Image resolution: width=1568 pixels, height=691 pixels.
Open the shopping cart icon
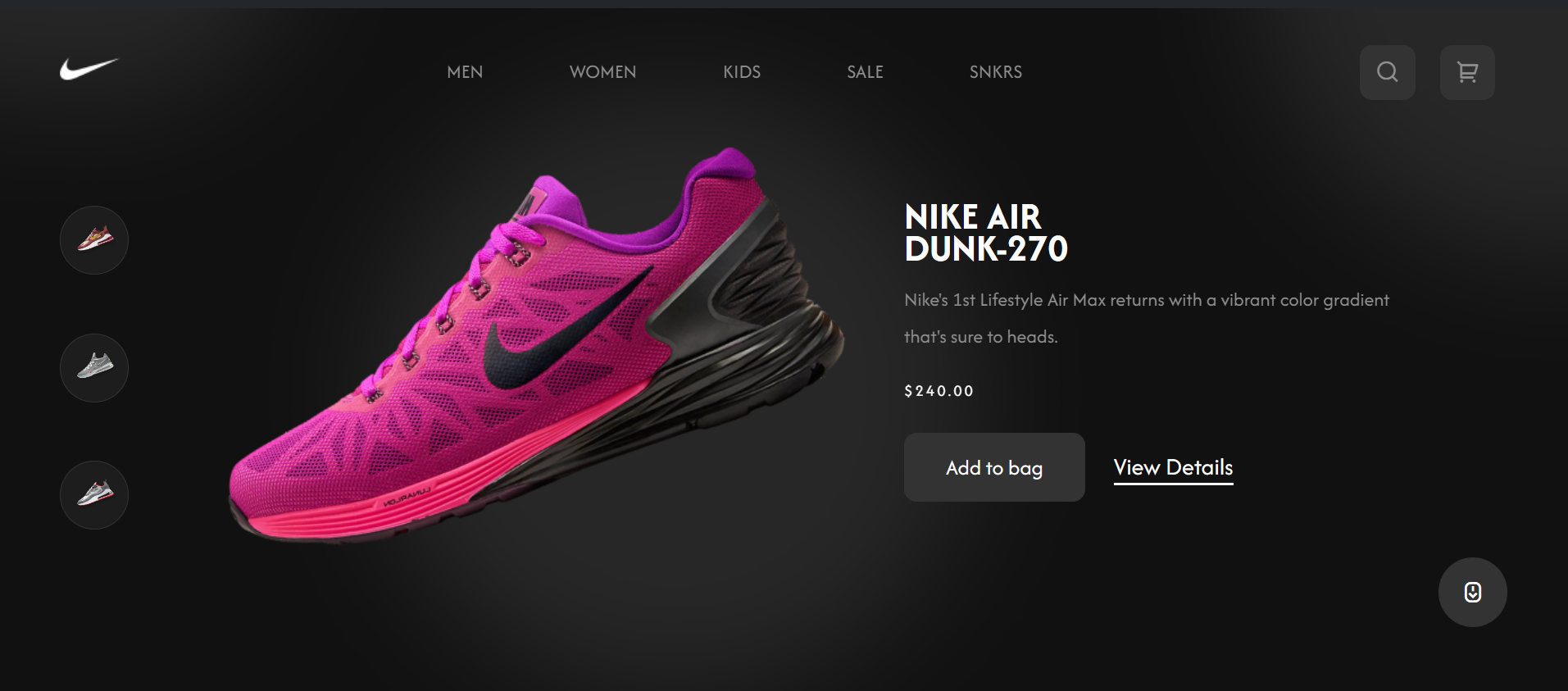coord(1467,72)
